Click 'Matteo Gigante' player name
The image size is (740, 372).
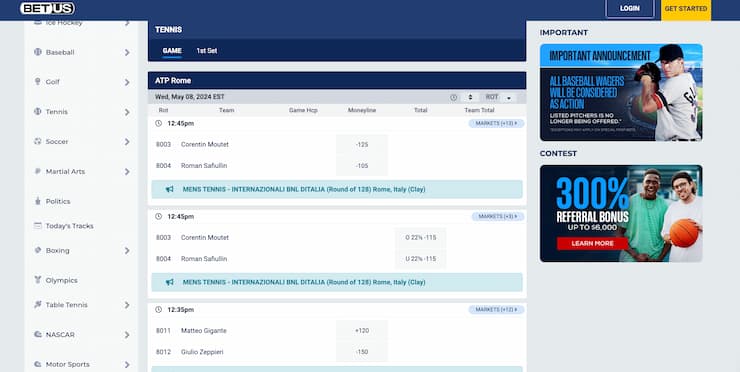pyautogui.click(x=204, y=330)
